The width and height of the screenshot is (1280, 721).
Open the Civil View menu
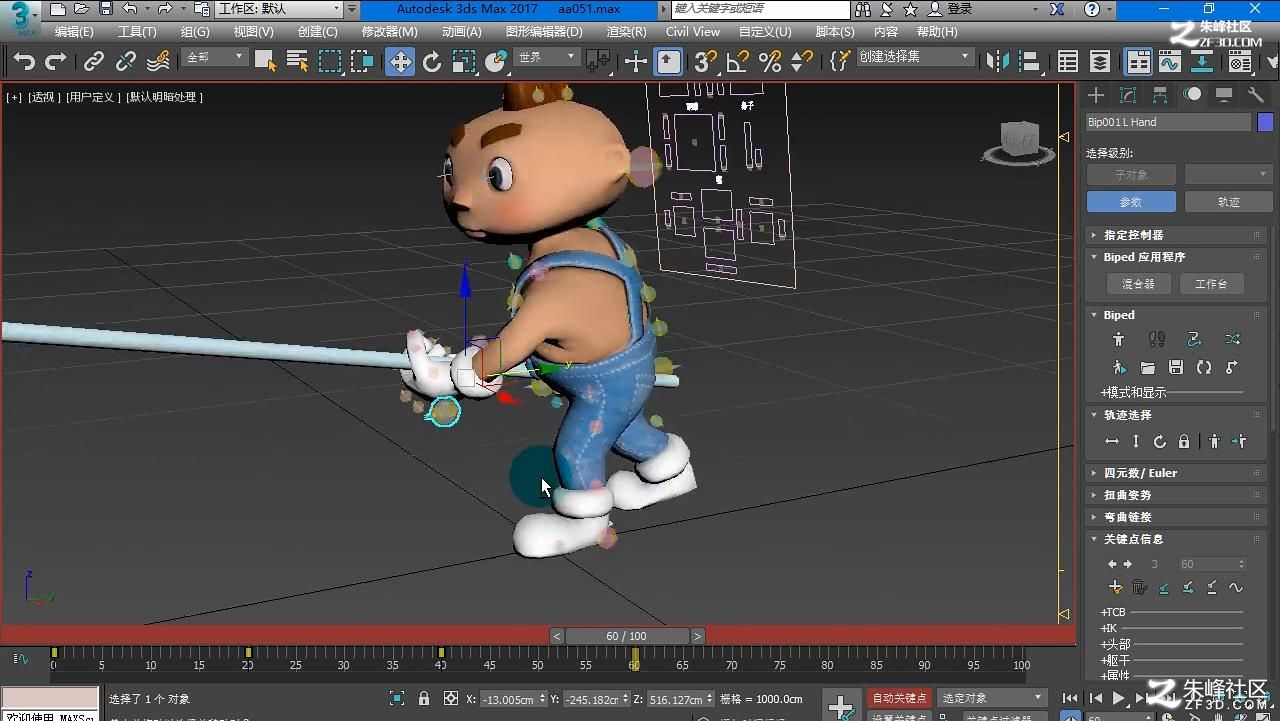693,32
